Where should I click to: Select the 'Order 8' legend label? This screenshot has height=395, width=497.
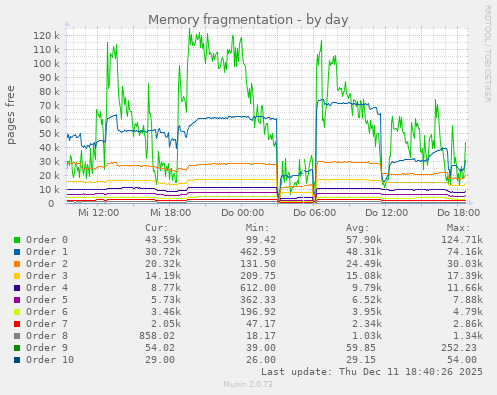click(x=47, y=336)
